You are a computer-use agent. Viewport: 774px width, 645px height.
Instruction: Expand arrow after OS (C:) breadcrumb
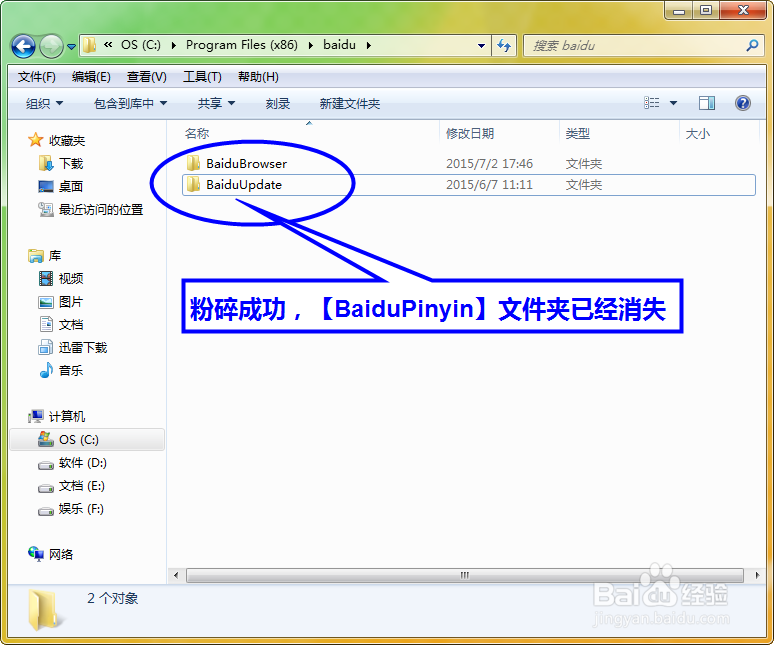[x=174, y=45]
